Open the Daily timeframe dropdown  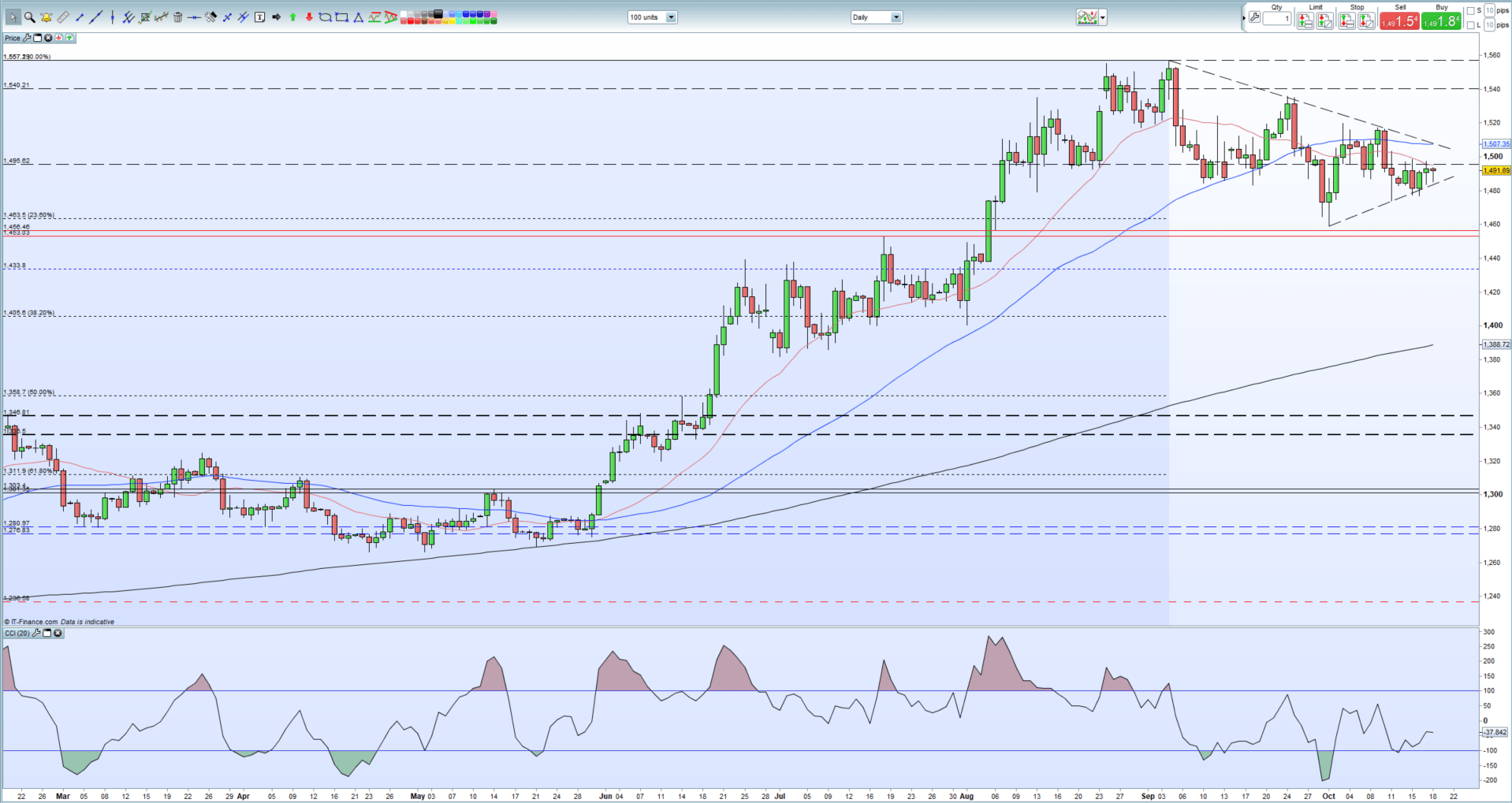896,17
